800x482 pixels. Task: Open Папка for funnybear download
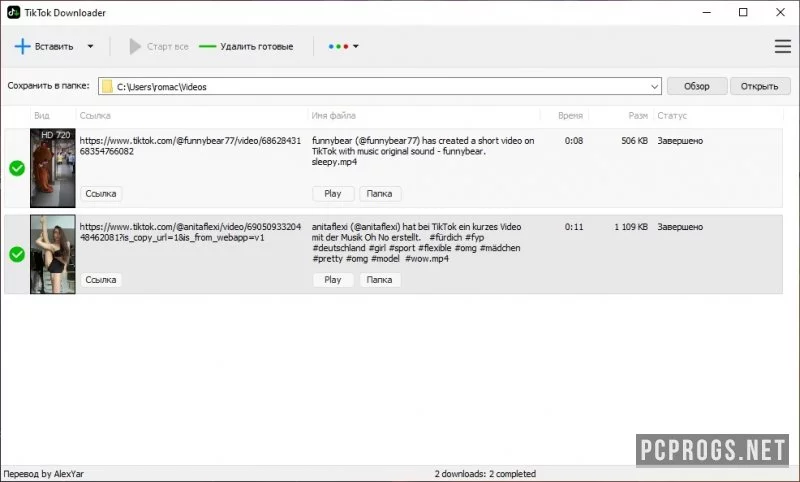pyautogui.click(x=380, y=193)
